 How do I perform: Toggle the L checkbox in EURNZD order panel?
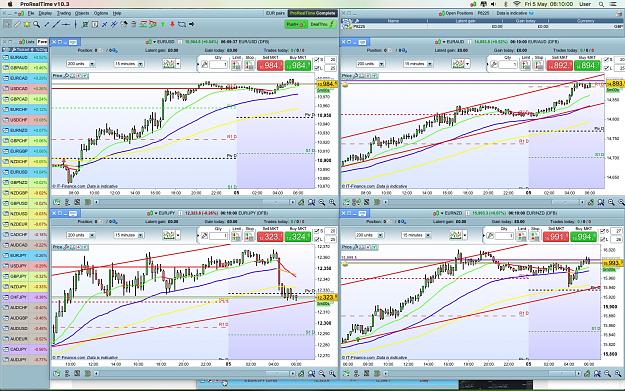click(603, 240)
